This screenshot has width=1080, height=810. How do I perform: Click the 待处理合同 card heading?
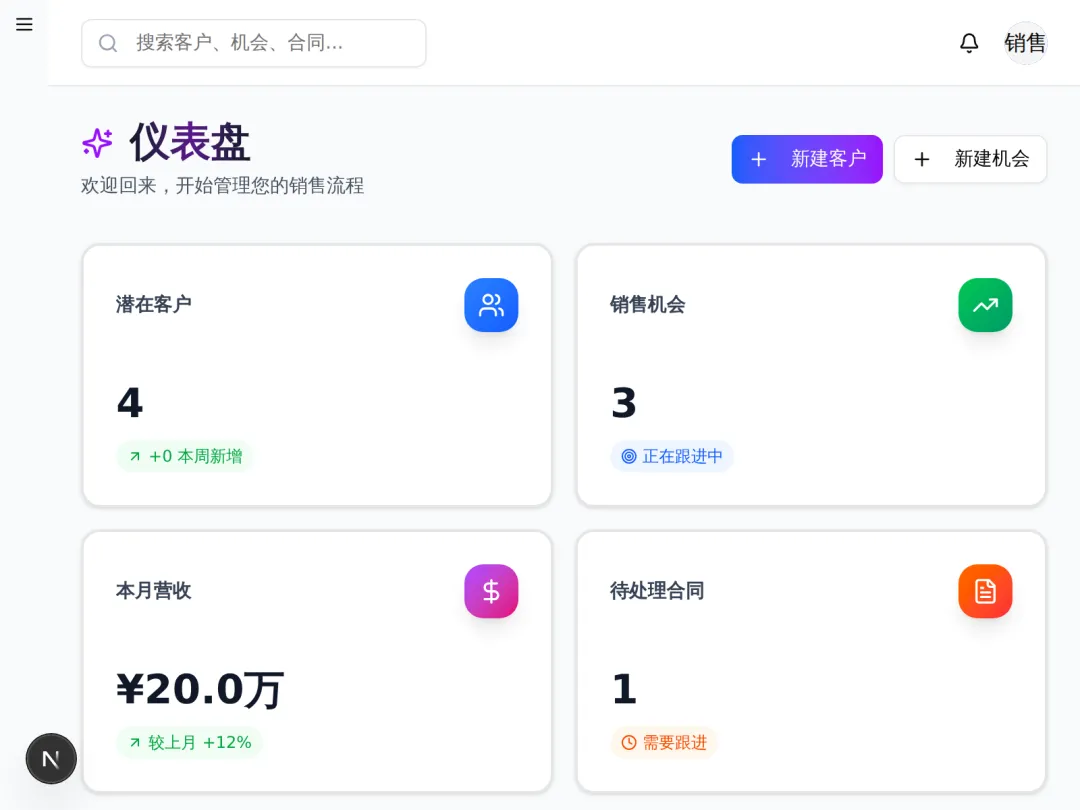pos(657,590)
